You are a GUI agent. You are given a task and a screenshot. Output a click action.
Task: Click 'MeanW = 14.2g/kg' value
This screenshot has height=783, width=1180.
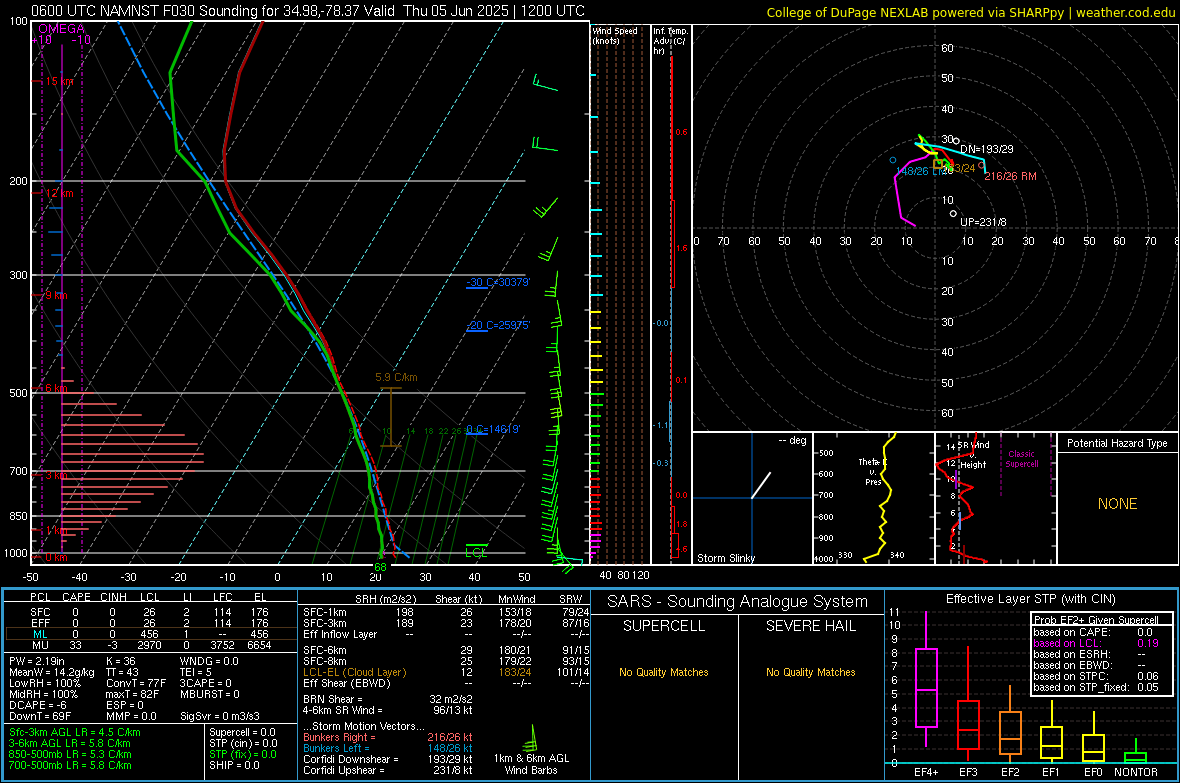point(52,672)
